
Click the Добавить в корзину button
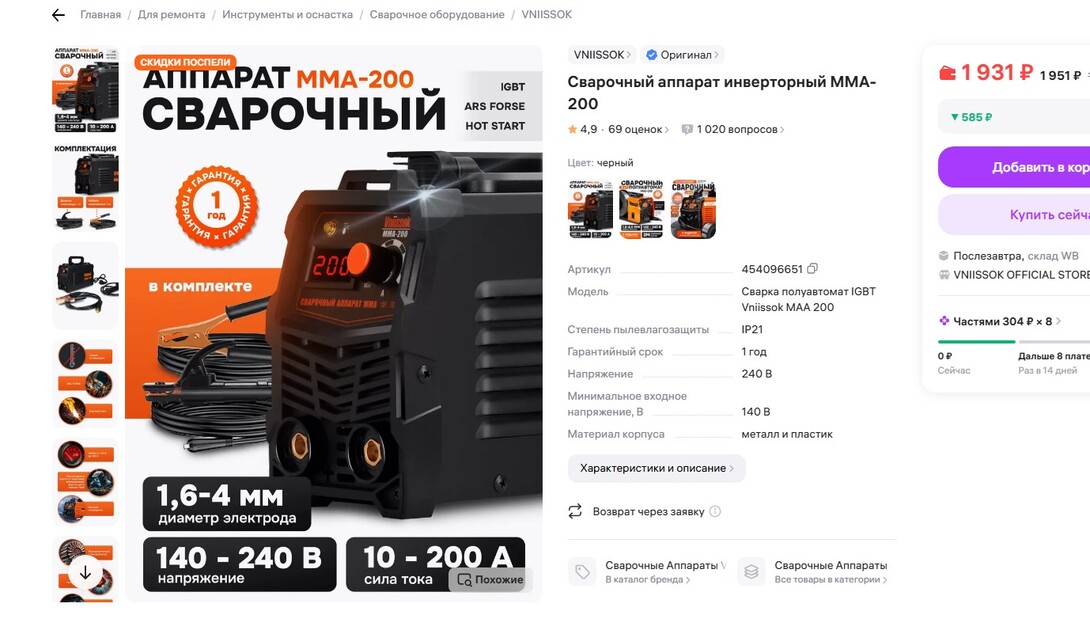pyautogui.click(x=1014, y=167)
